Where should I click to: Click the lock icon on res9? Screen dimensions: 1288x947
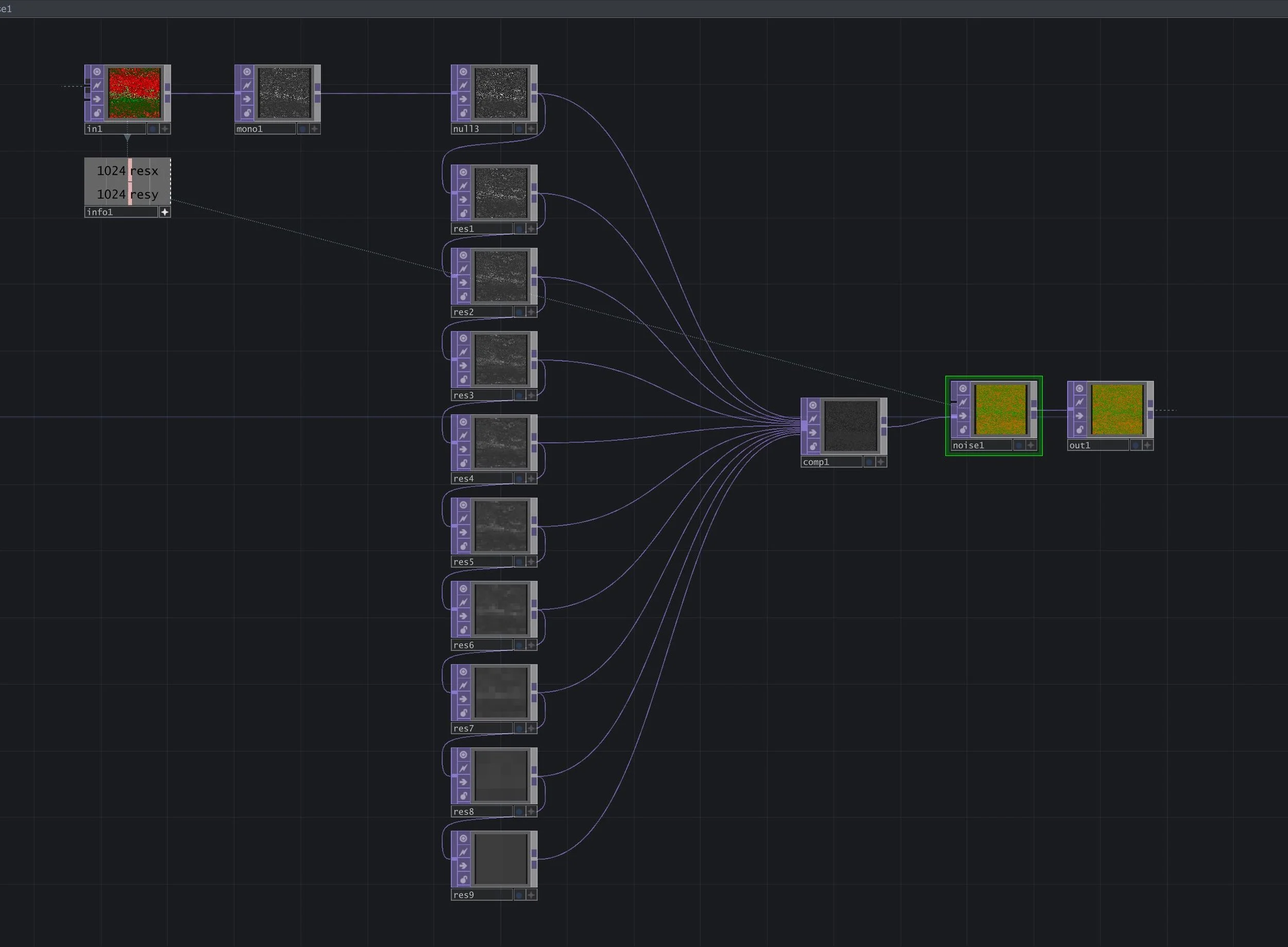[x=463, y=880]
